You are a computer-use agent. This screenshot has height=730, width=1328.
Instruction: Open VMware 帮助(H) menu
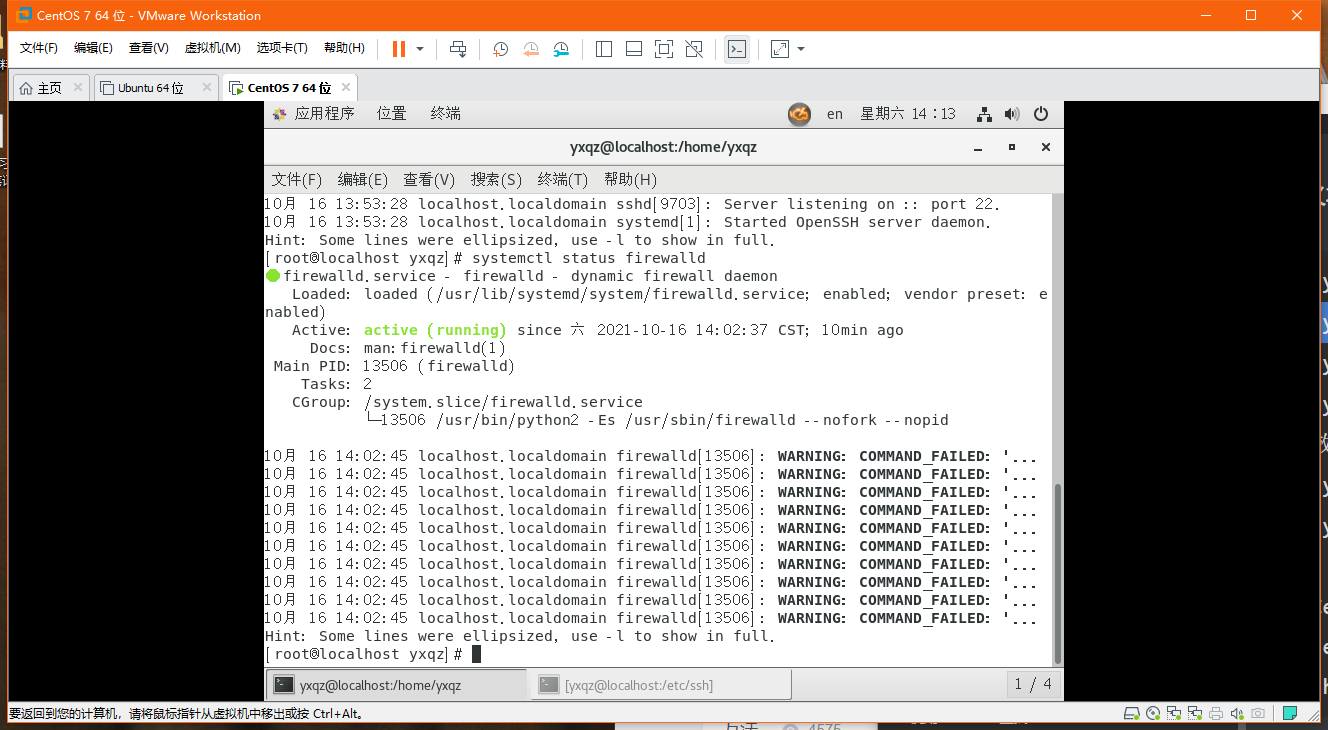coord(344,48)
